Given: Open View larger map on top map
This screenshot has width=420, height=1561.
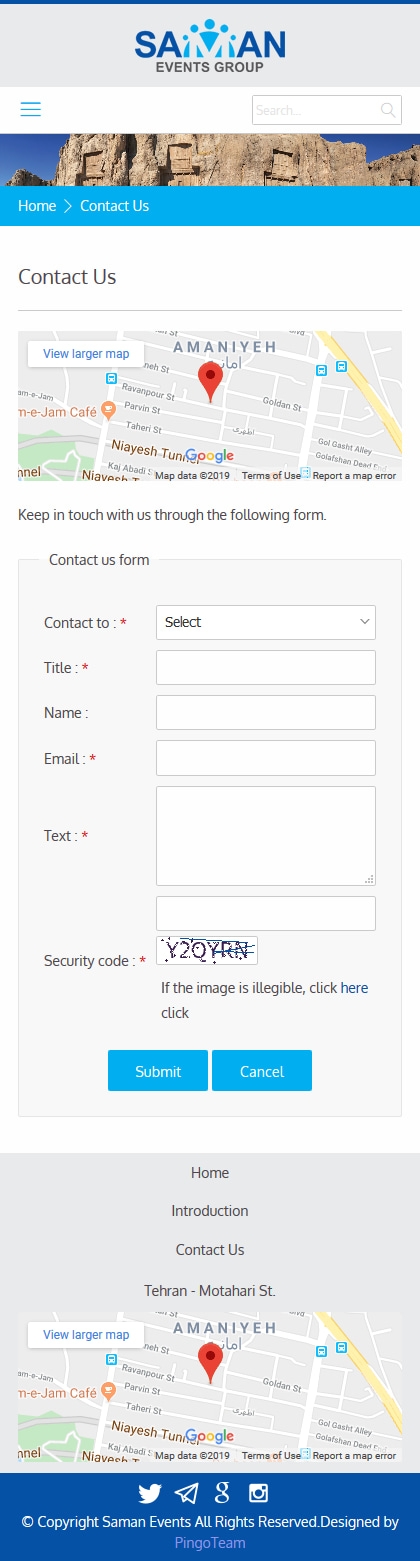Looking at the screenshot, I should [86, 354].
